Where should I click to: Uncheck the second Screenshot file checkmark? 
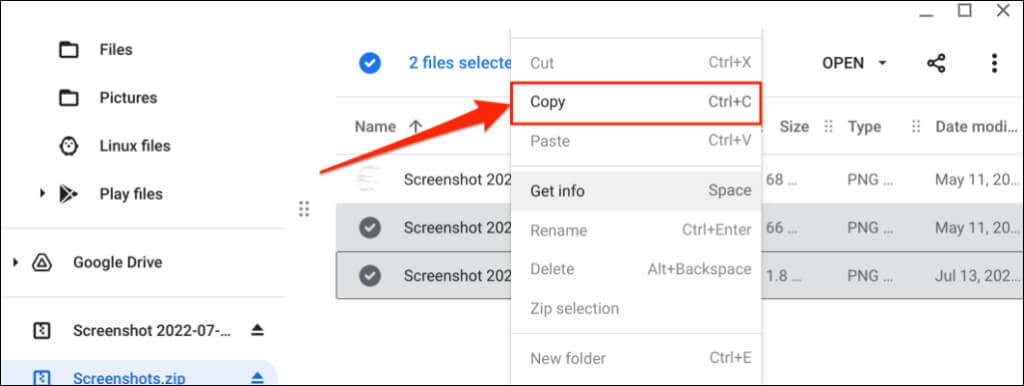tap(370, 228)
